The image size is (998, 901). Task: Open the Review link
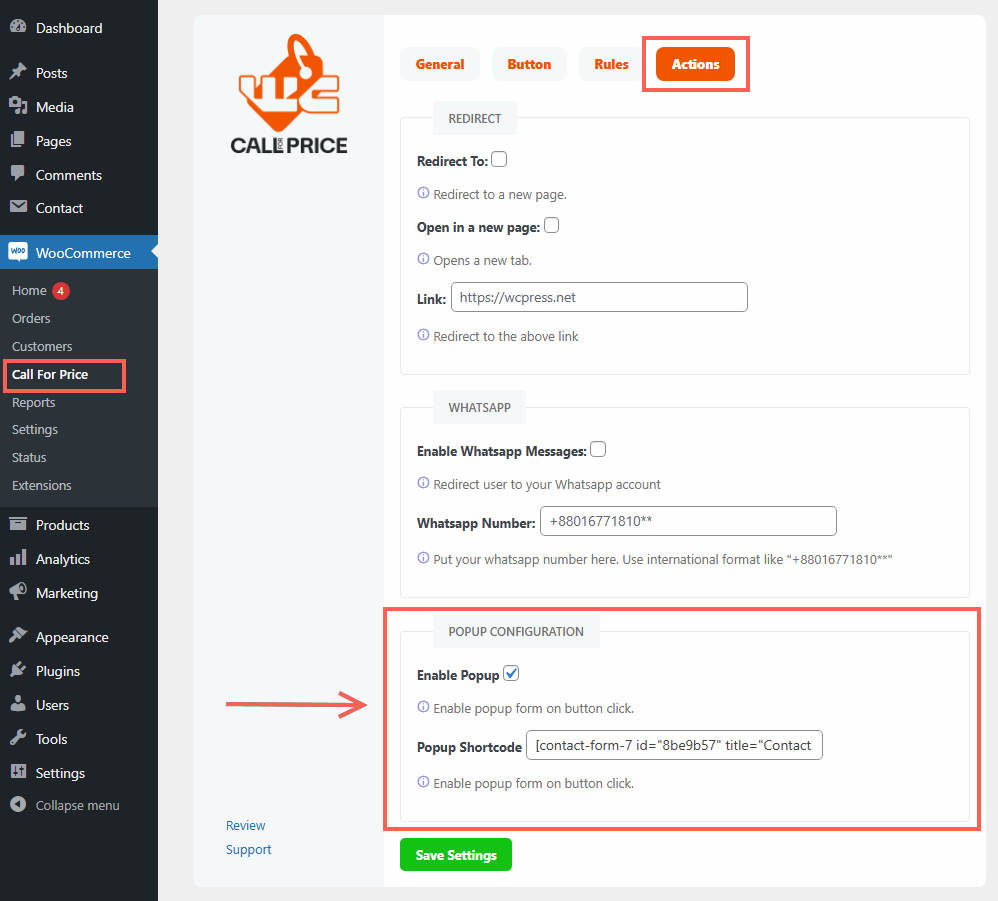pyautogui.click(x=246, y=825)
